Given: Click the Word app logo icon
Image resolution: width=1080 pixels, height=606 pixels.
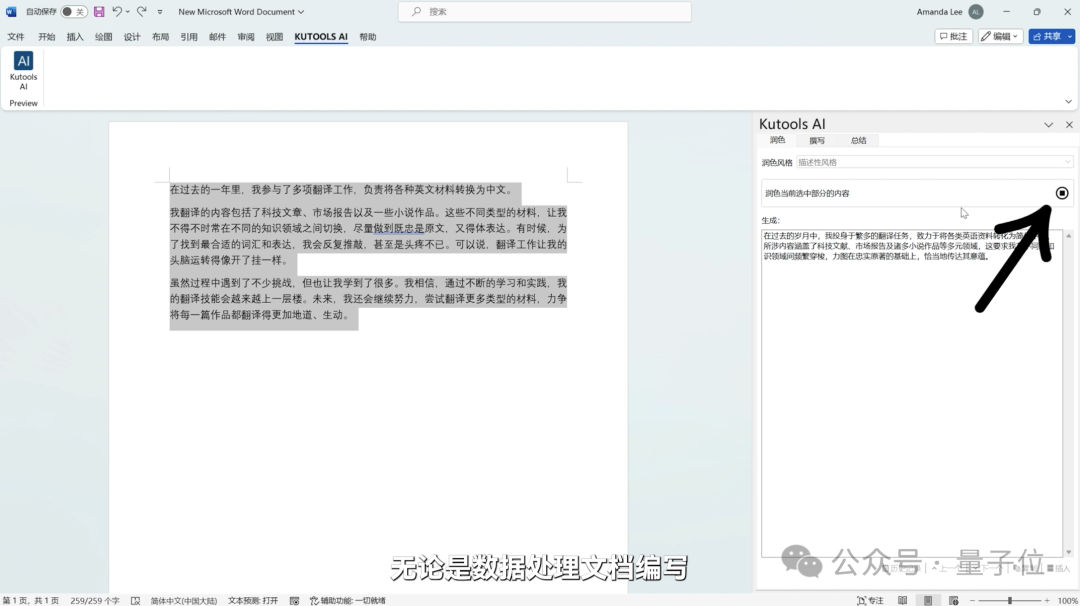Looking at the screenshot, I should click(11, 12).
